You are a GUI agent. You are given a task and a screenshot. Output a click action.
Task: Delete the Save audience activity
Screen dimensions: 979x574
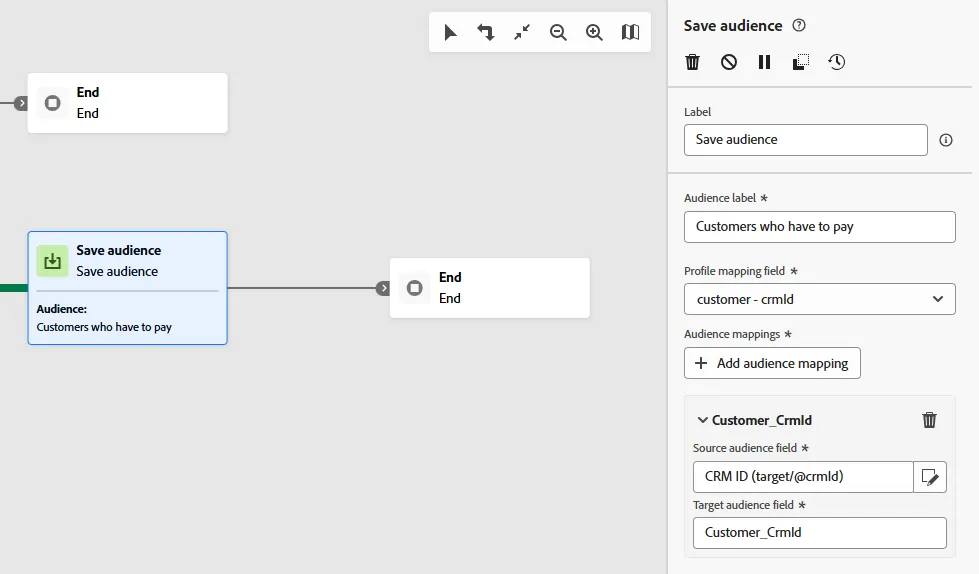coord(692,62)
